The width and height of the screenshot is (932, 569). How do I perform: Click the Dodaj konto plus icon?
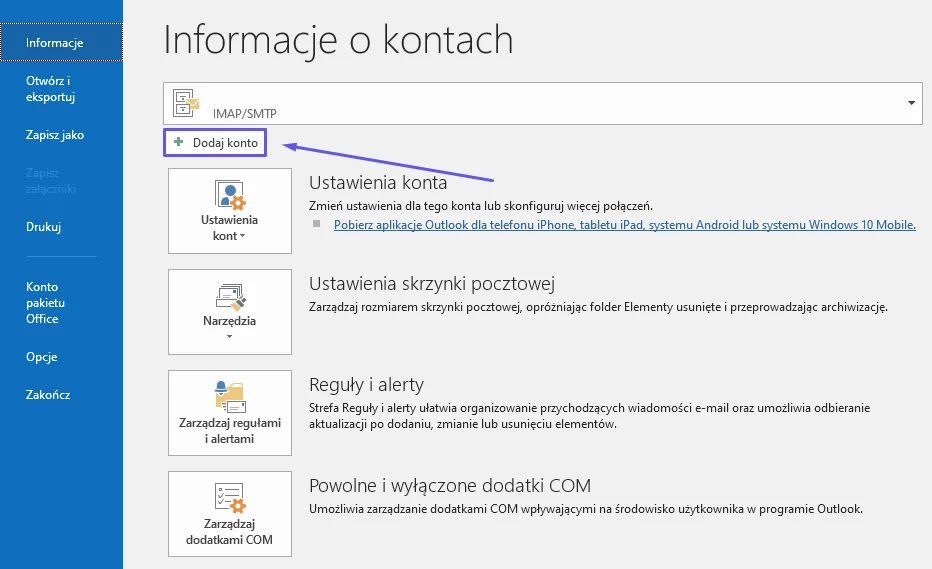pos(178,142)
